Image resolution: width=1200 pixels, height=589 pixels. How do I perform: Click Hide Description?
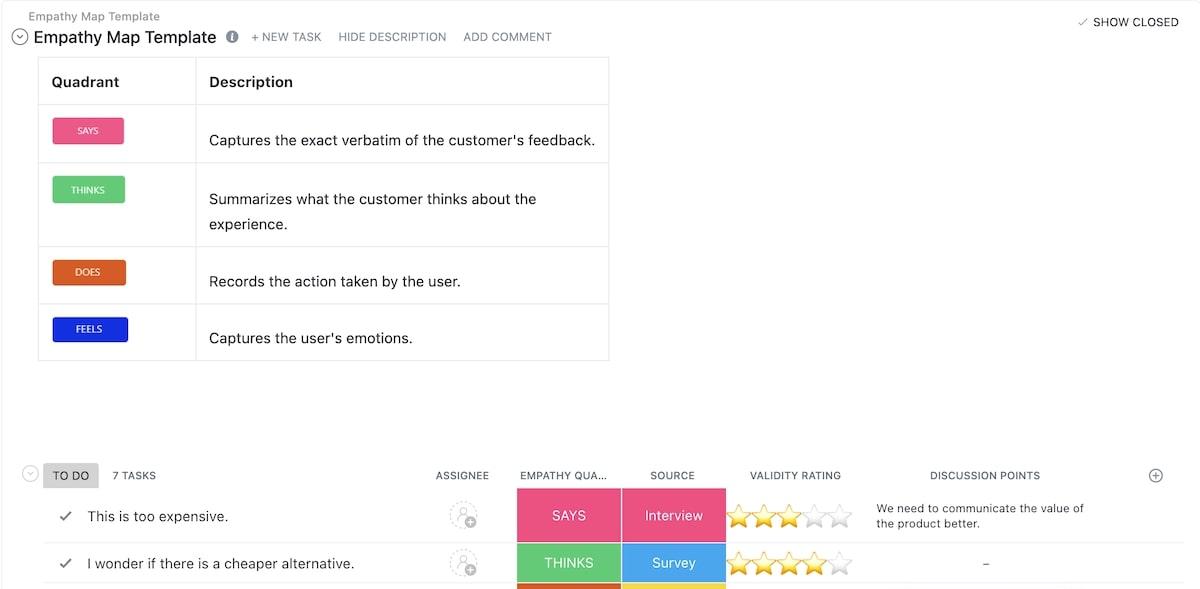click(x=392, y=37)
